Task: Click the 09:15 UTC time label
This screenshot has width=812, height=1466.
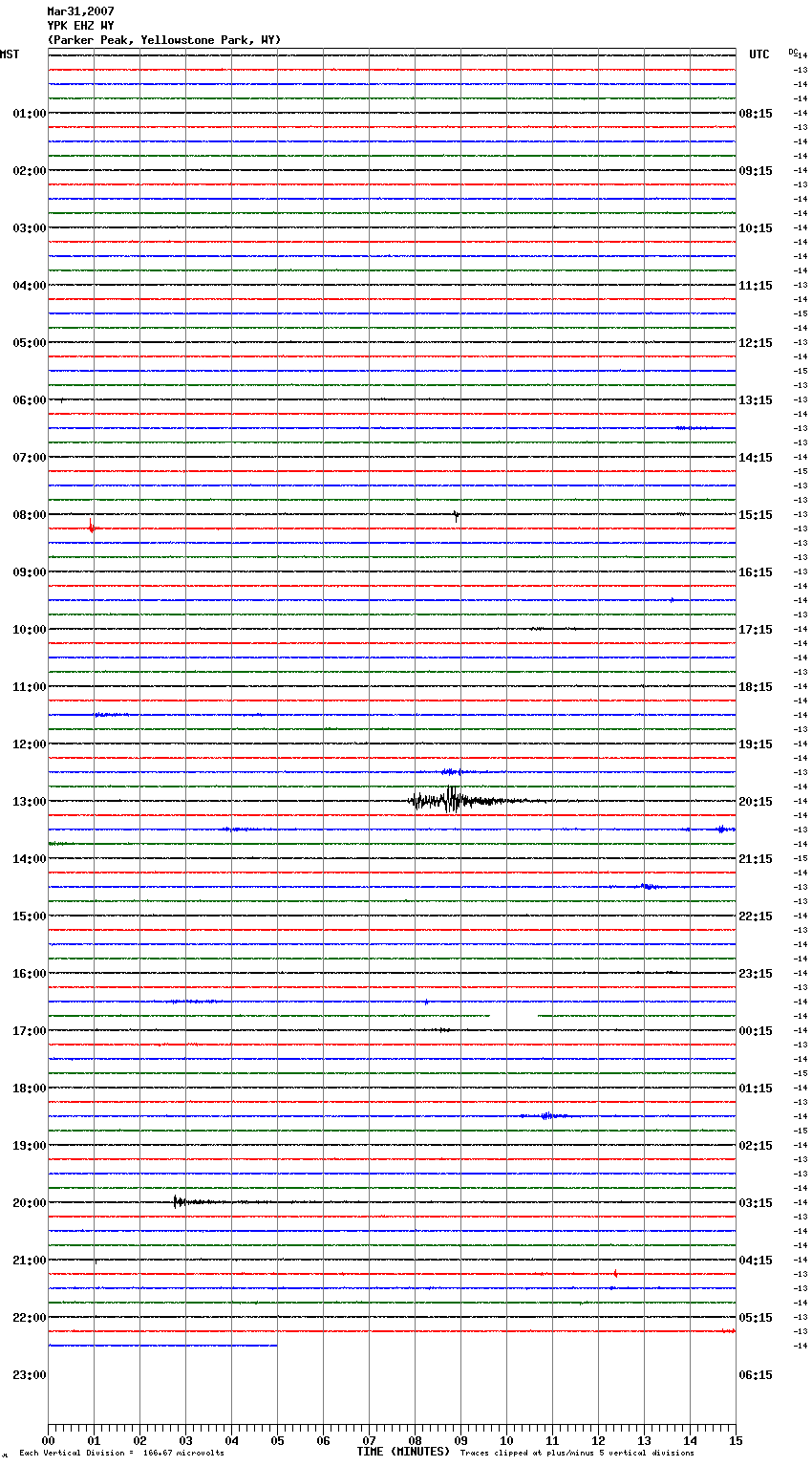Action: point(756,171)
